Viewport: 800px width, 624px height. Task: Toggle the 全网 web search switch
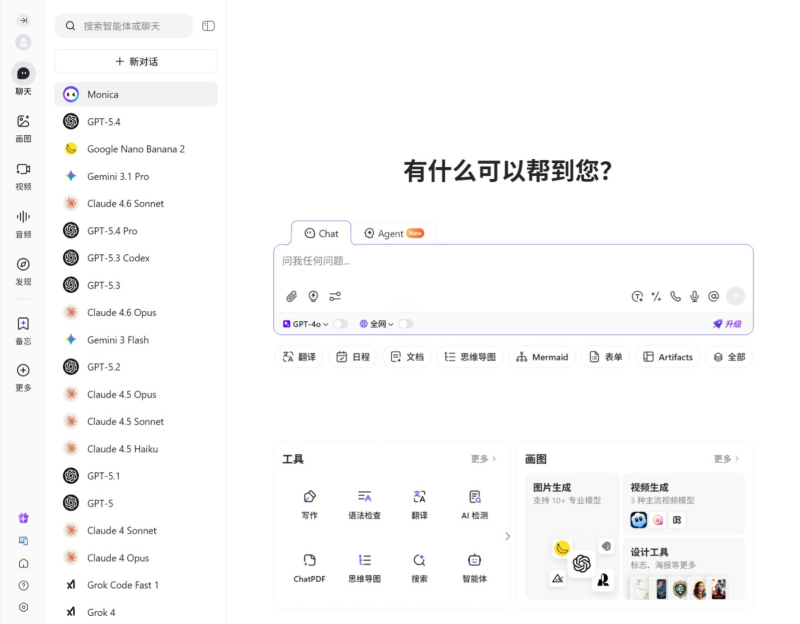pyautogui.click(x=405, y=324)
